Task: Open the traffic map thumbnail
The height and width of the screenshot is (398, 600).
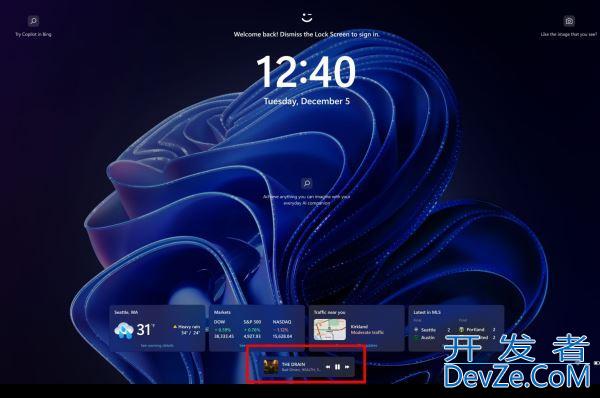Action: [x=330, y=329]
